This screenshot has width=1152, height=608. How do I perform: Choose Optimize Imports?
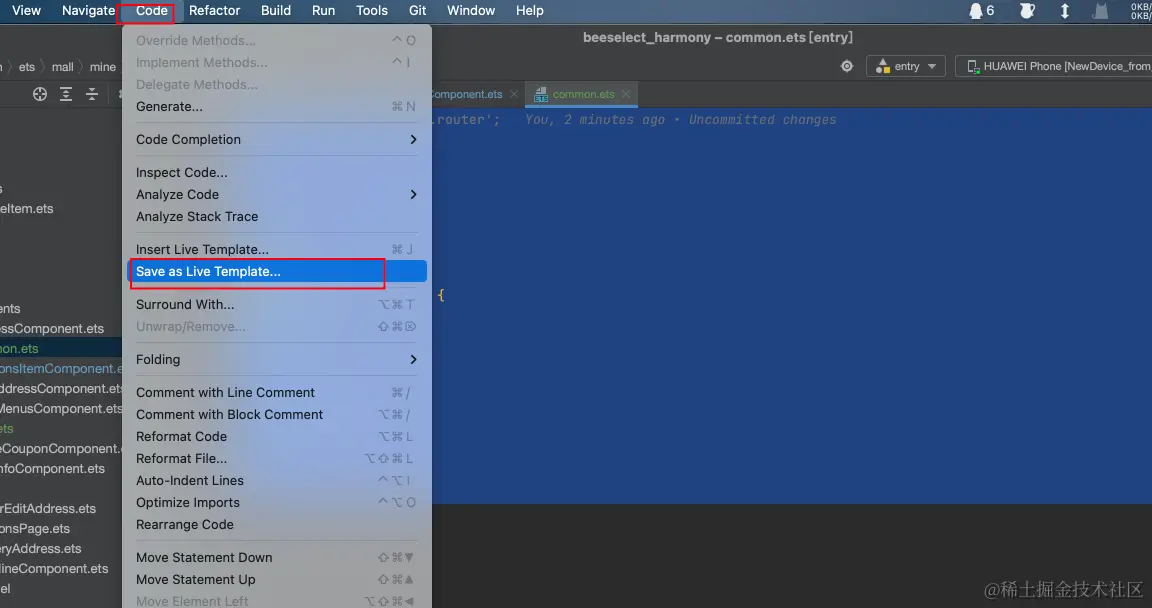click(276, 503)
